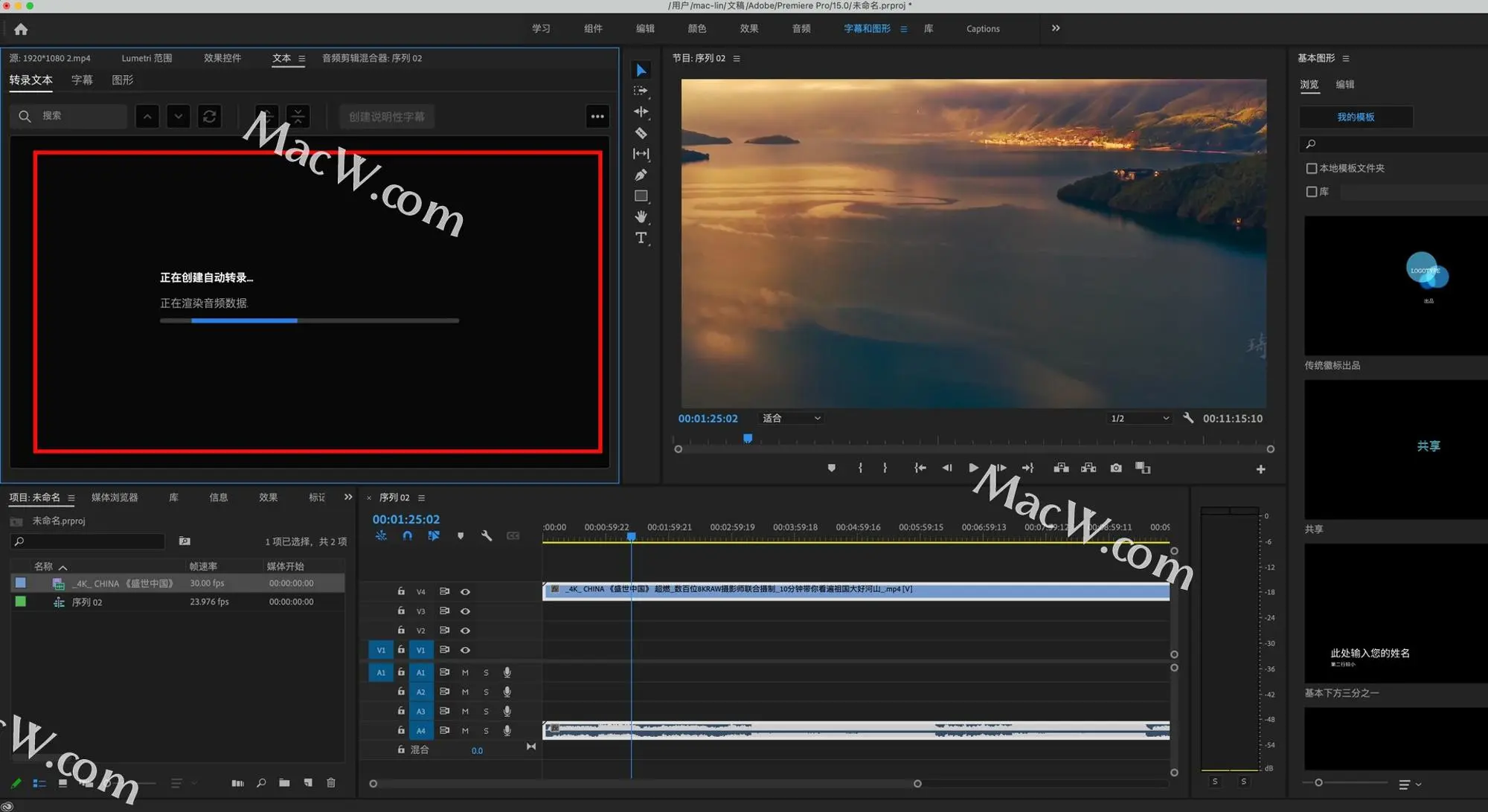Open 媒体浏览器 tab
The width and height of the screenshot is (1488, 812).
115,497
